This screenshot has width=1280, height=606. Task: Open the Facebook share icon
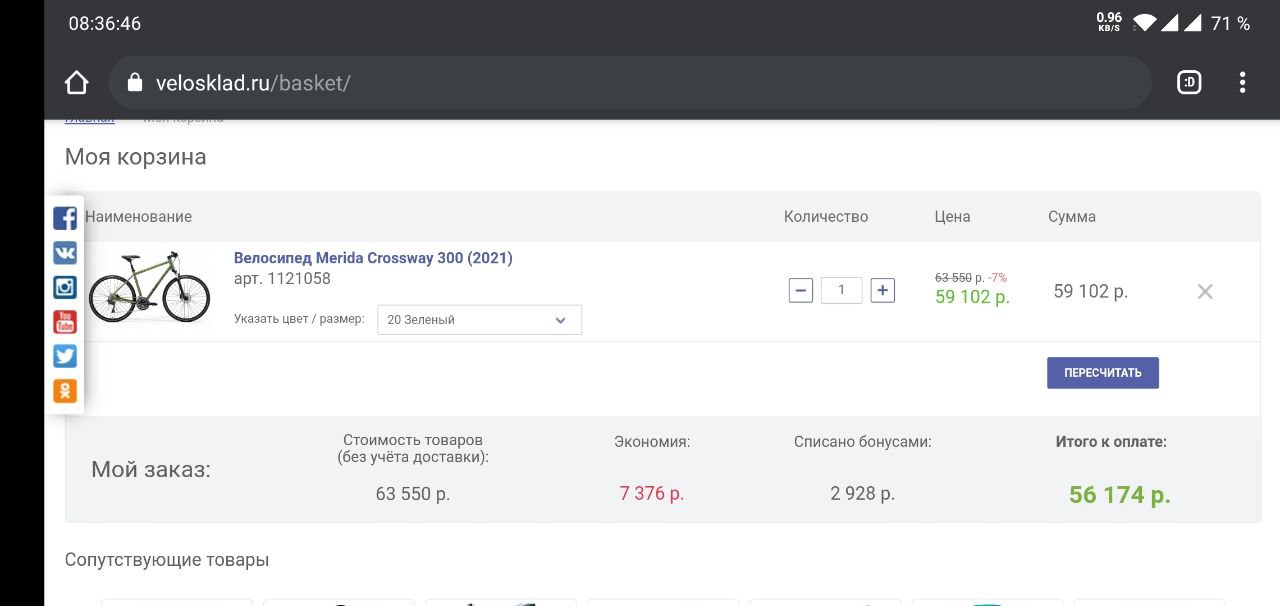coord(65,218)
